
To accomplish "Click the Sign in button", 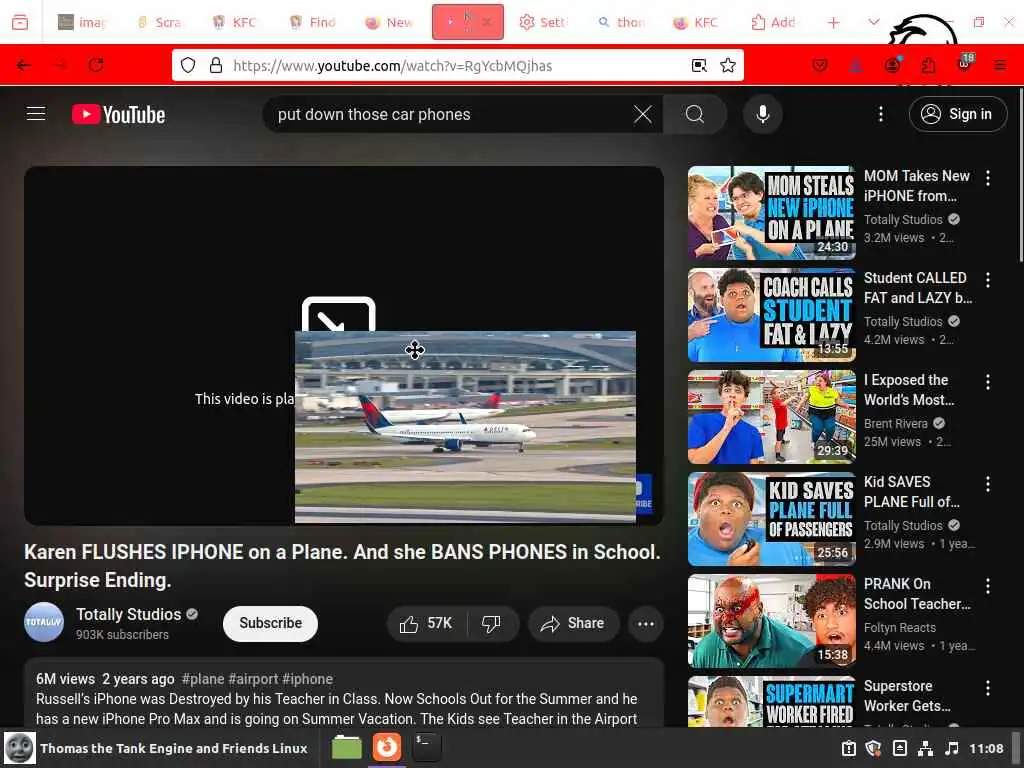I will point(957,114).
